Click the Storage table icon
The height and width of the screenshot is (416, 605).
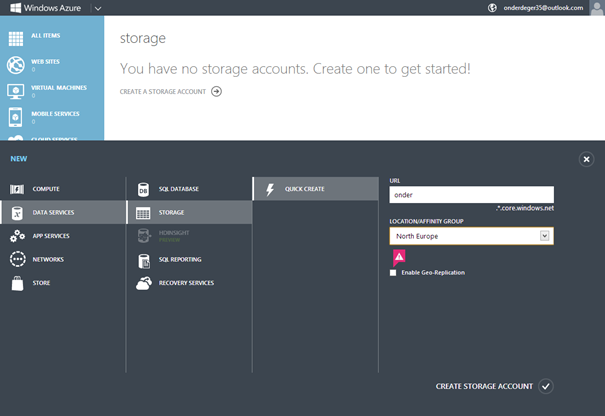pos(143,213)
